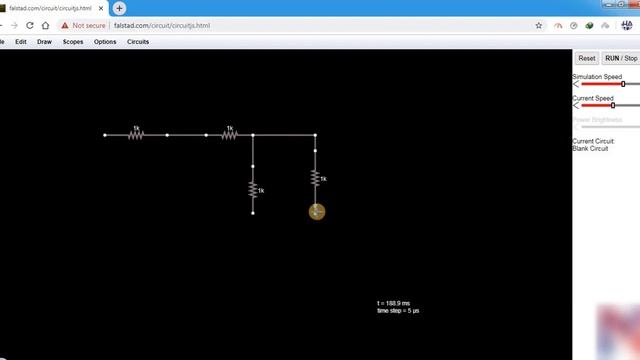Select the leftmost horizontal 1k resistor
Viewport: 640px width, 360px height.
136,135
